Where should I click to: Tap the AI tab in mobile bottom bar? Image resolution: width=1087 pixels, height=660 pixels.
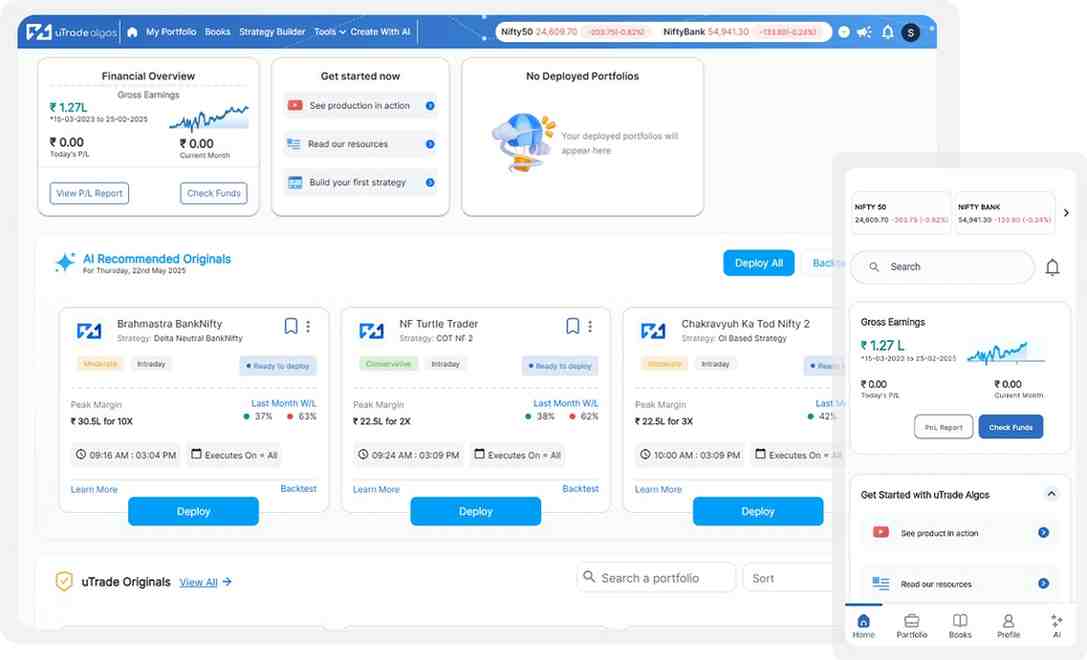pyautogui.click(x=1056, y=625)
